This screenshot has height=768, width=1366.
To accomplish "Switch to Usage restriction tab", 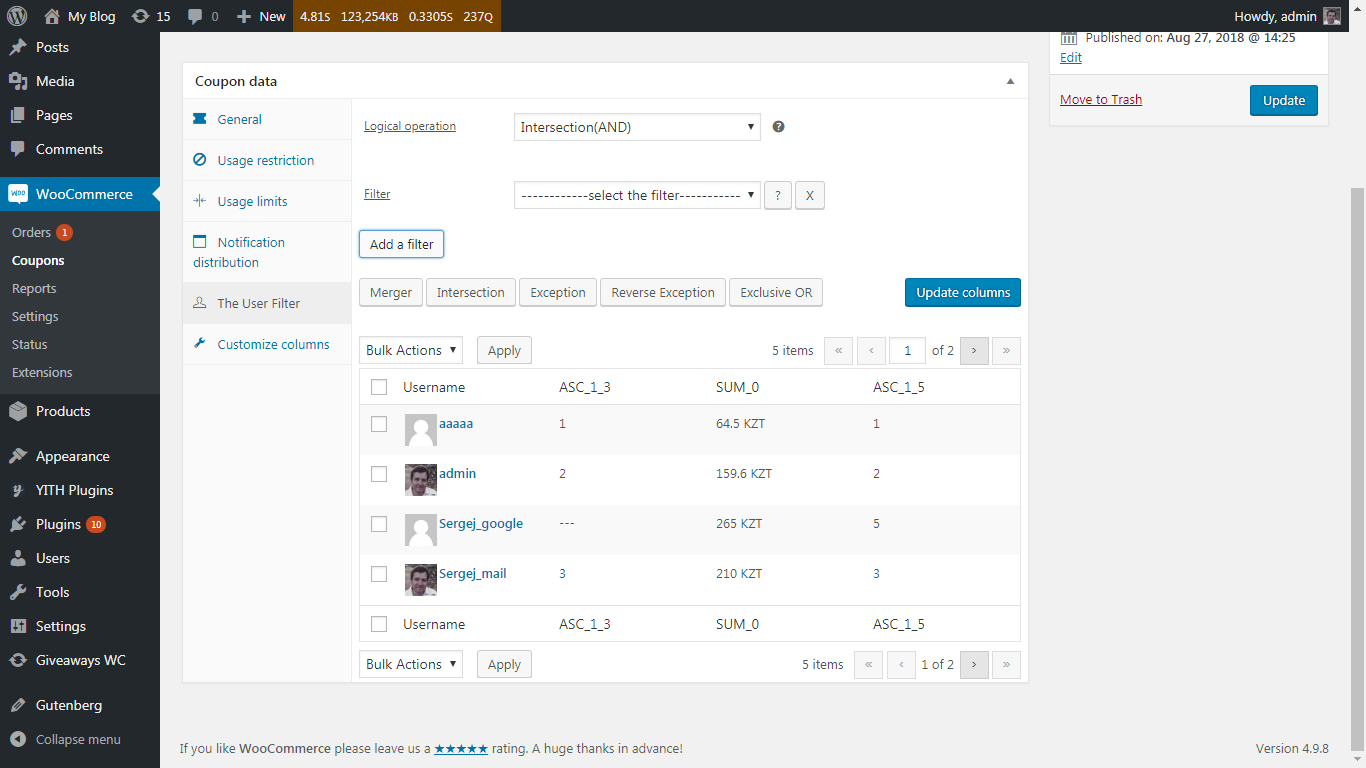I will (267, 160).
